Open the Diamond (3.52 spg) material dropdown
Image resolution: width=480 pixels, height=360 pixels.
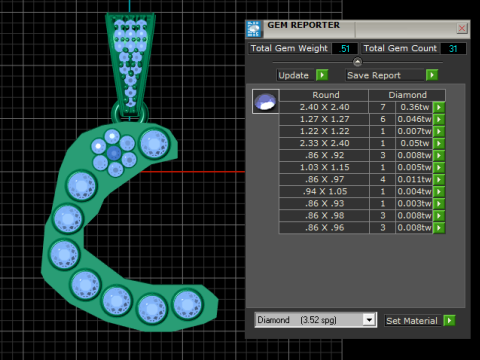369,320
